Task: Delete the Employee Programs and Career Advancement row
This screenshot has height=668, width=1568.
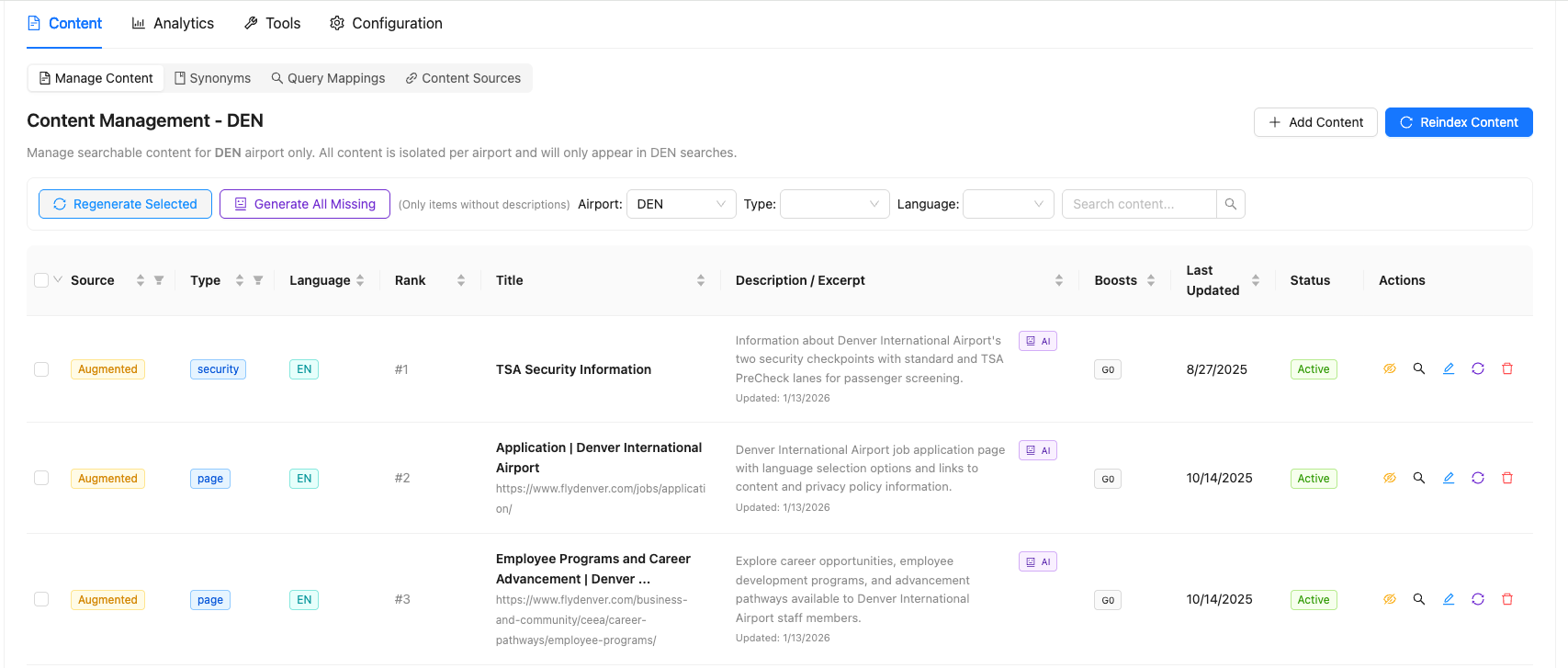Action: pos(1506,599)
